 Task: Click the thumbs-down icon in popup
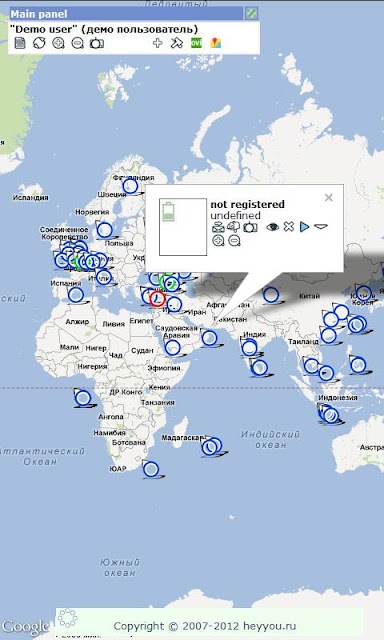click(x=233, y=227)
